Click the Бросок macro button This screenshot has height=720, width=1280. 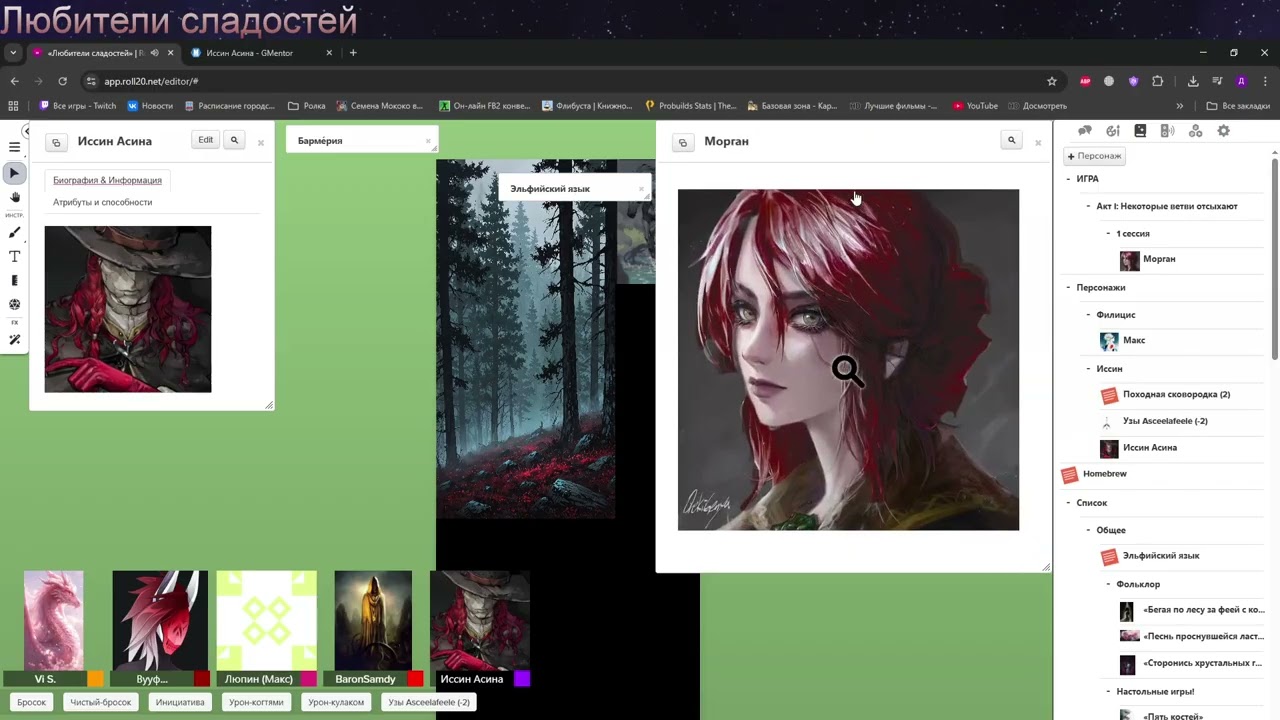[x=32, y=702]
